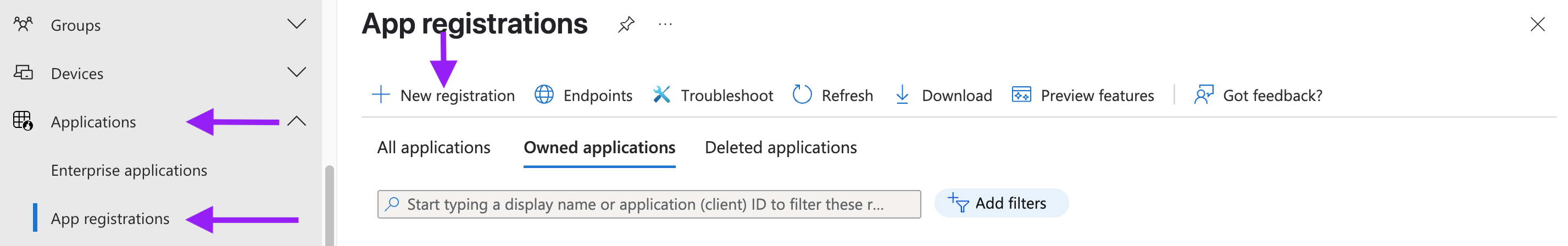Click the Add filters button
Viewport: 1568px width, 246px height.
click(1000, 203)
